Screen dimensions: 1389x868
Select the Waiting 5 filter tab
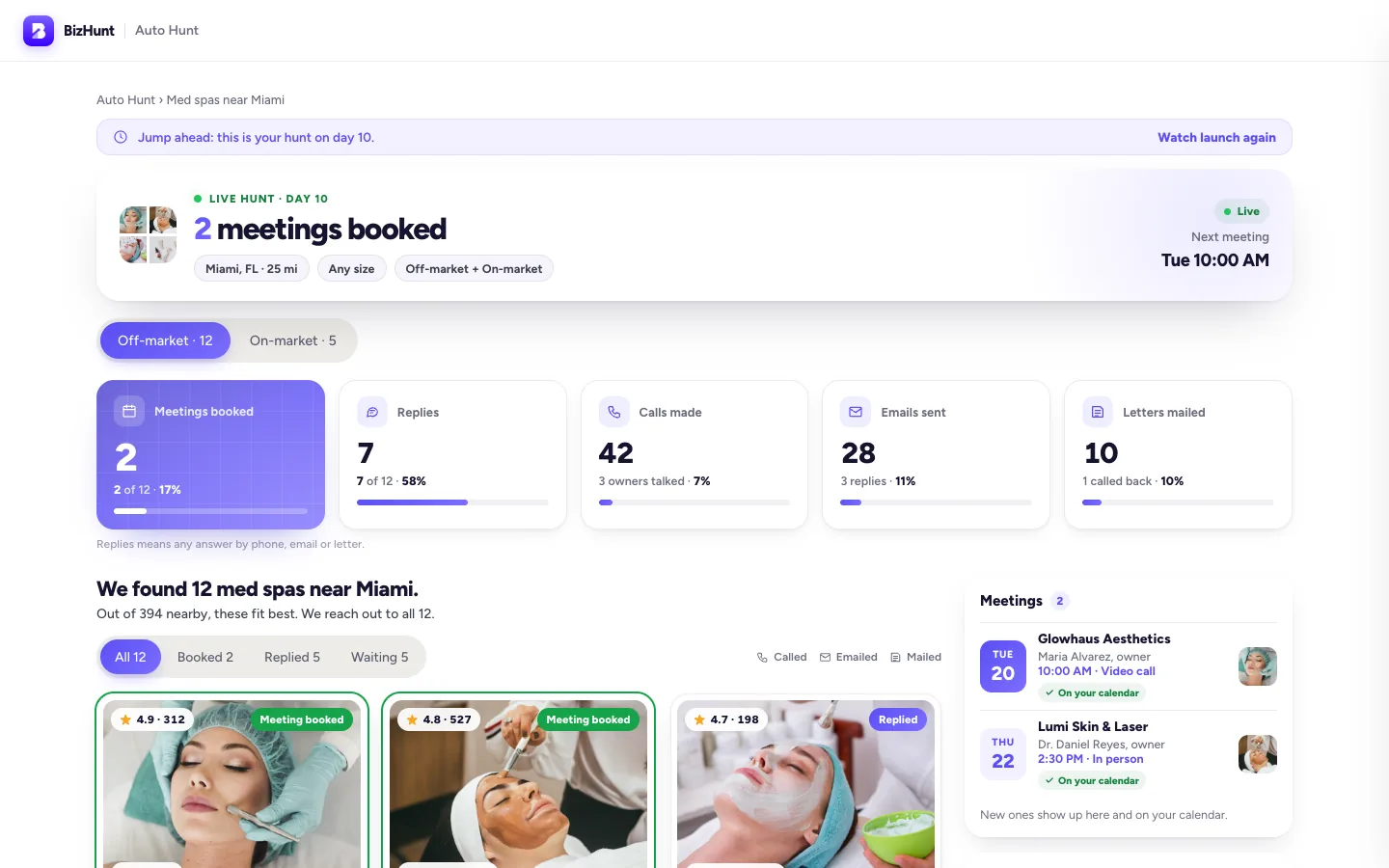point(380,657)
